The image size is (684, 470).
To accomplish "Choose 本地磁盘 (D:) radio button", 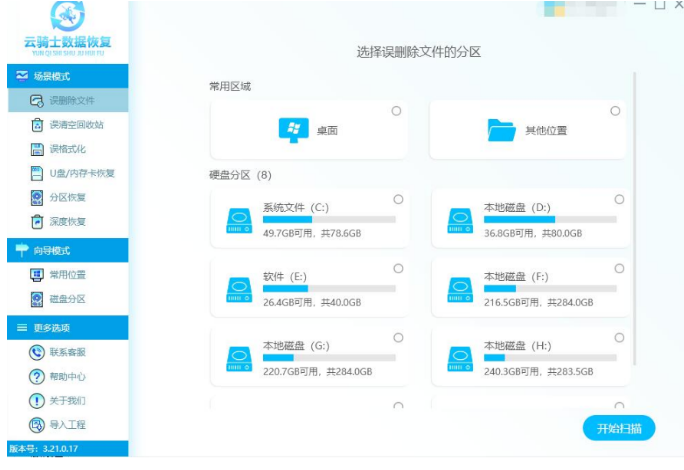I will pos(619,200).
